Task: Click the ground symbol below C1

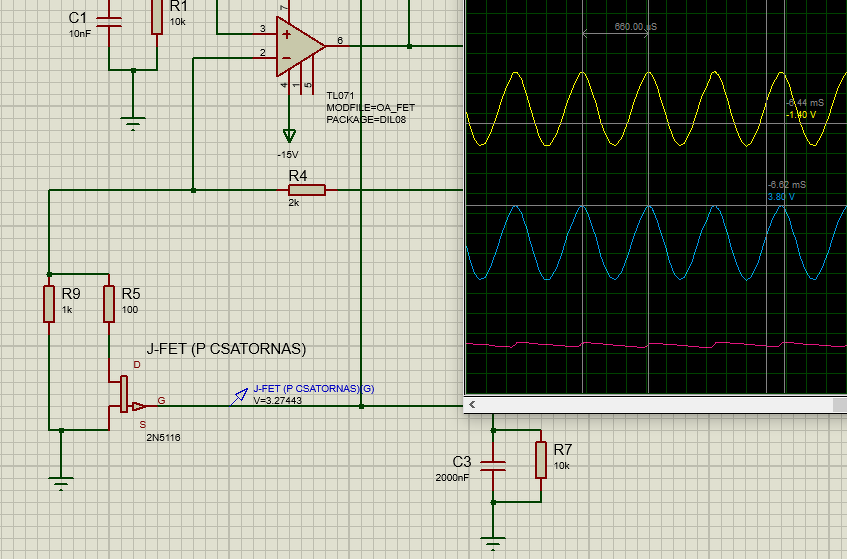Action: [x=133, y=124]
